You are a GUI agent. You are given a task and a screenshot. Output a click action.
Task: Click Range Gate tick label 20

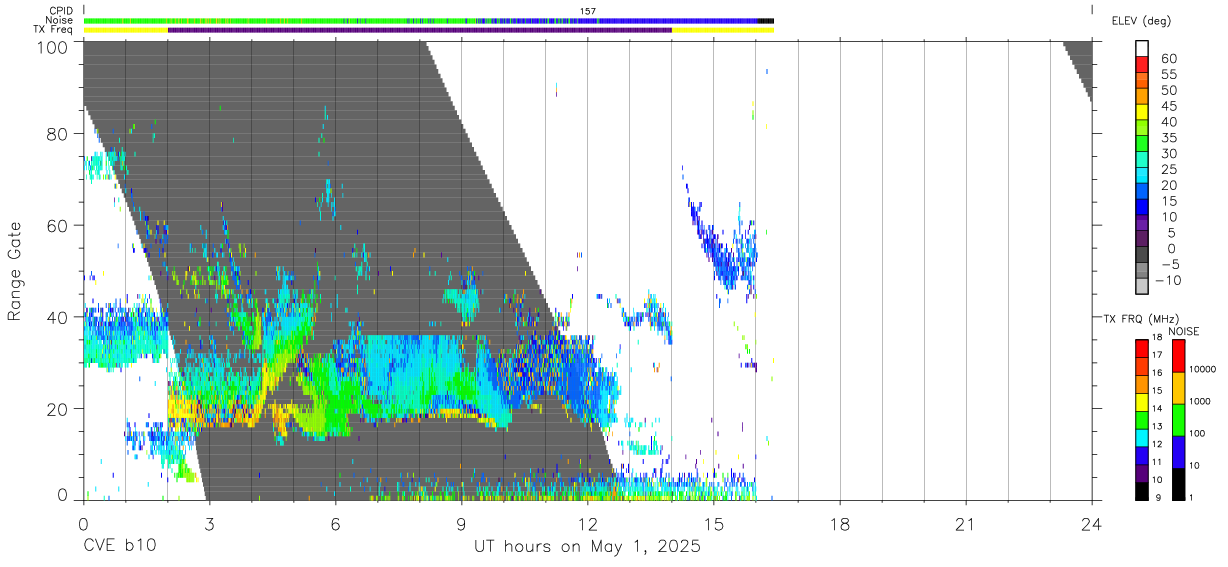coord(58,409)
